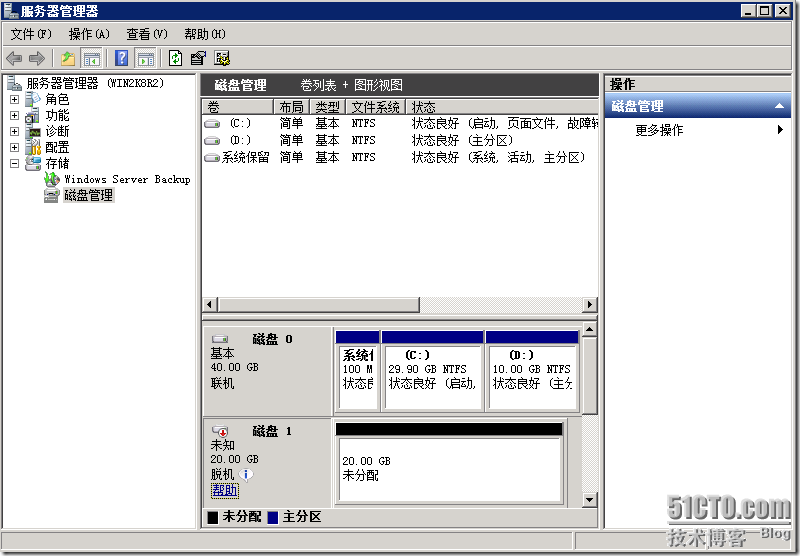The image size is (800, 556).
Task: Expand the 功能 tree node
Action: (14, 115)
